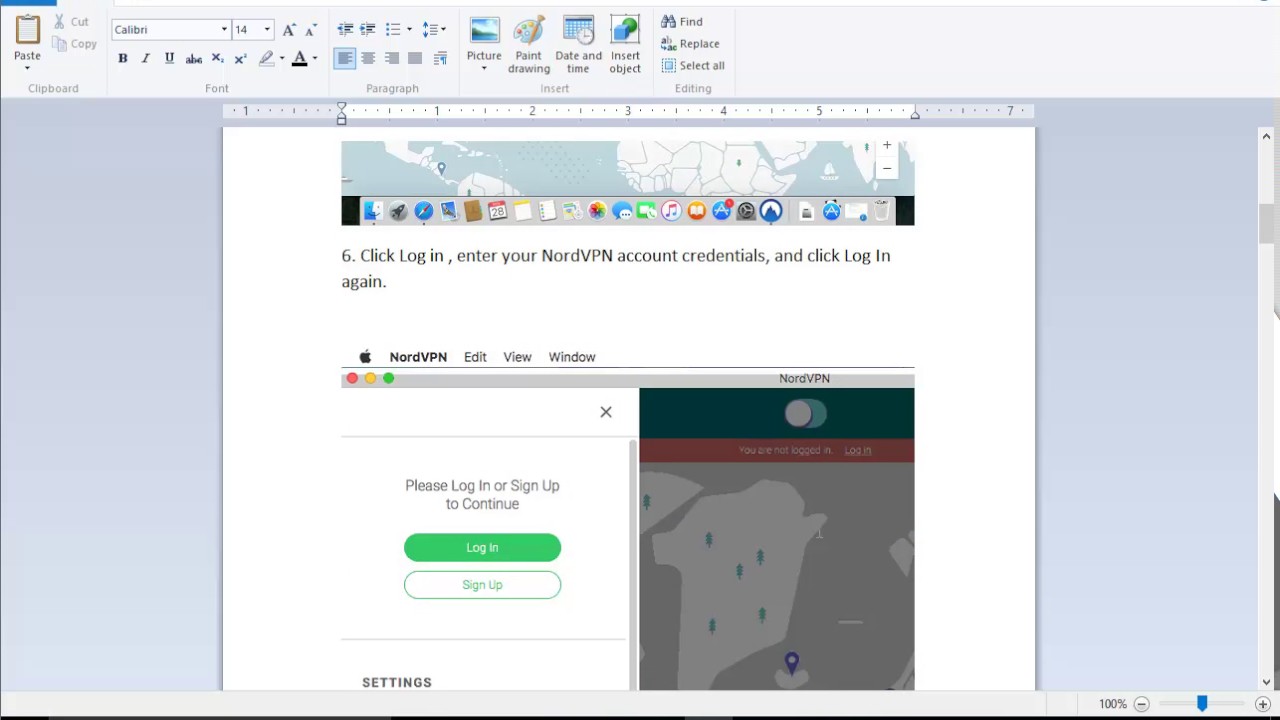Click Select all in Editing group
This screenshot has height=720, width=1280.
(693, 65)
